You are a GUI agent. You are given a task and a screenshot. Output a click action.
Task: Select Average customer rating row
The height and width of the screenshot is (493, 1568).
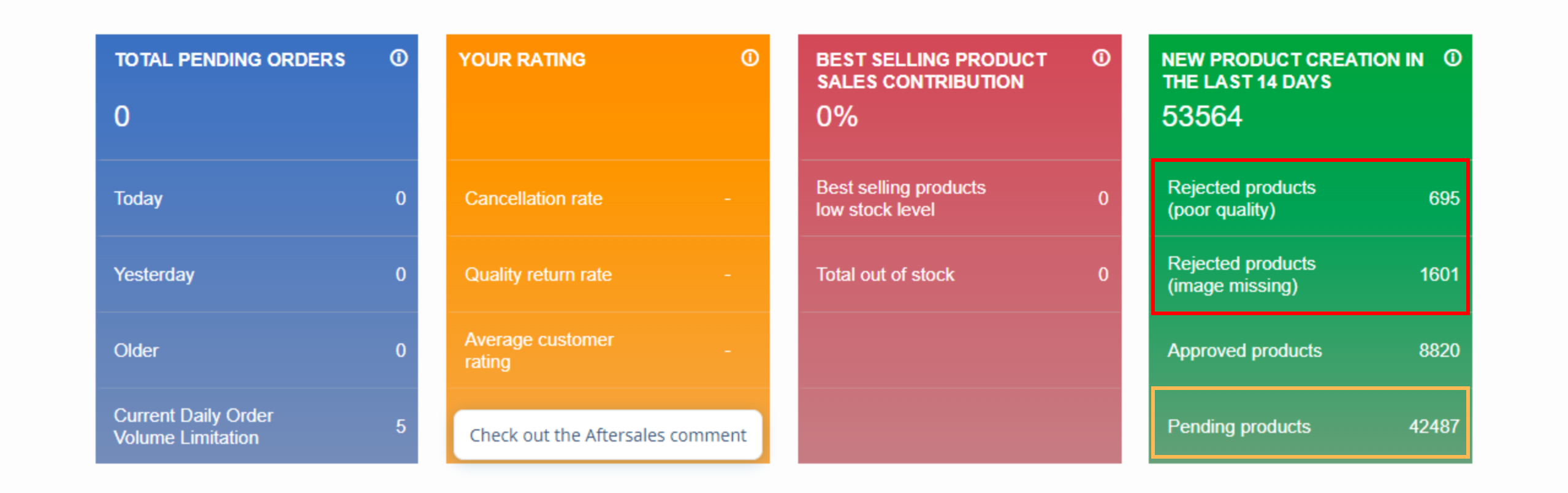point(607,351)
